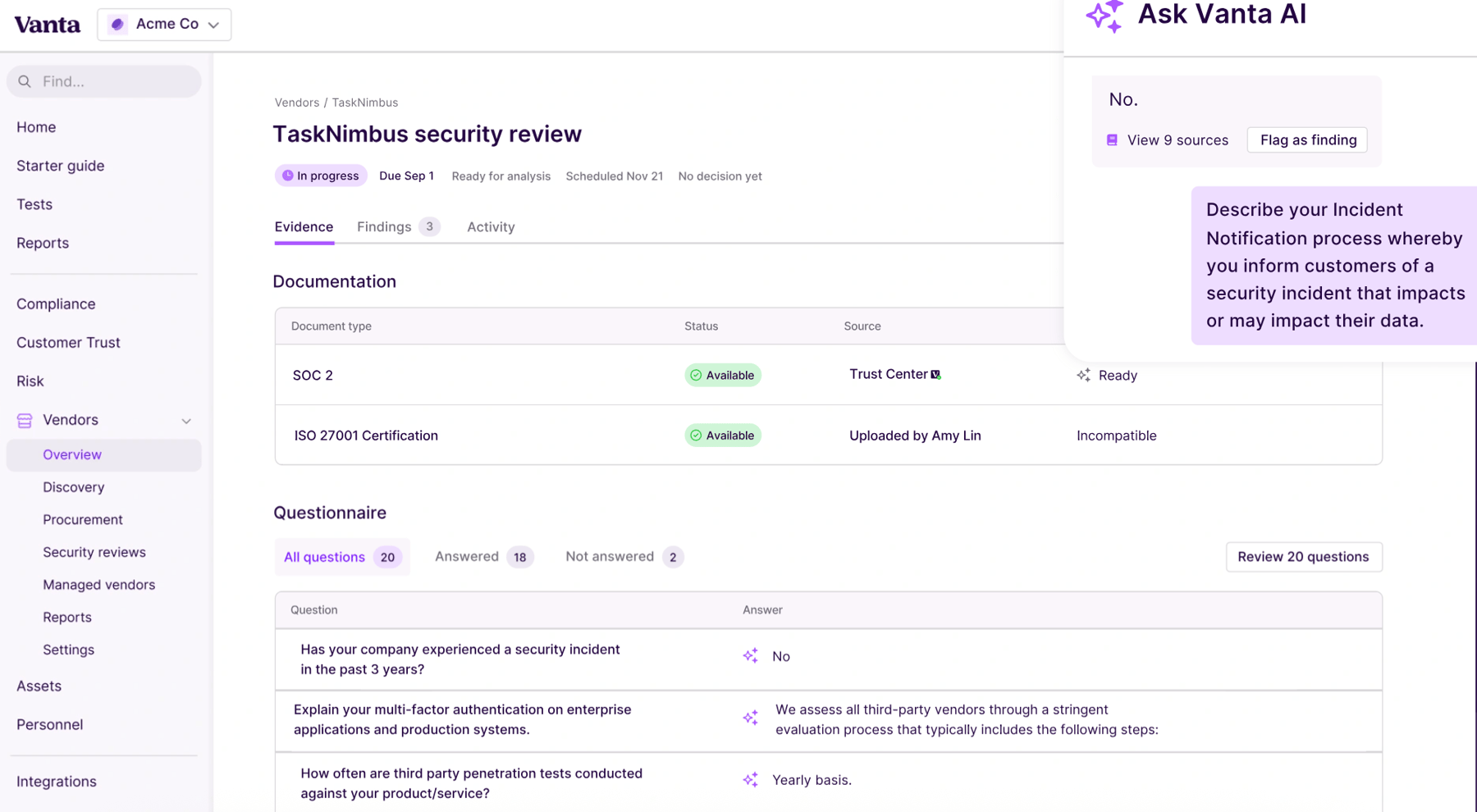Click Review 20 questions button
The height and width of the screenshot is (812, 1477).
(1303, 557)
